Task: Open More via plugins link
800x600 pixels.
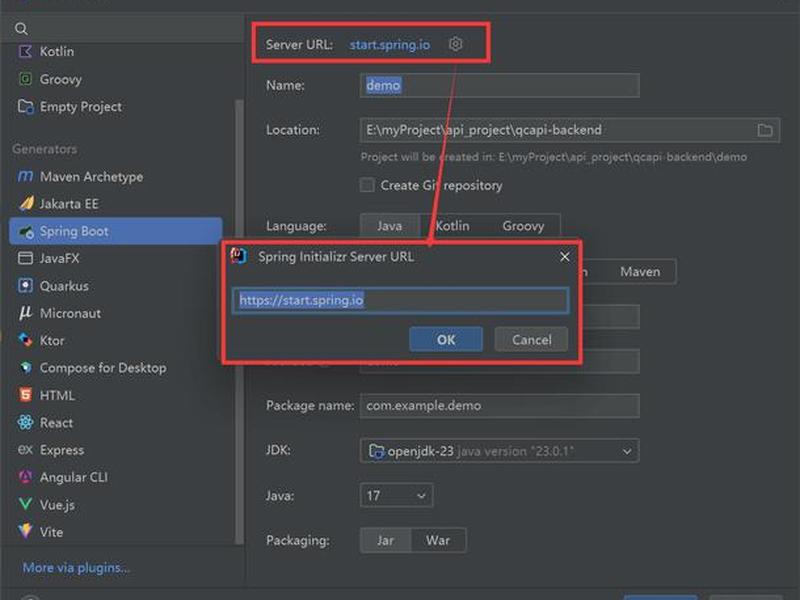Action: pyautogui.click(x=77, y=567)
